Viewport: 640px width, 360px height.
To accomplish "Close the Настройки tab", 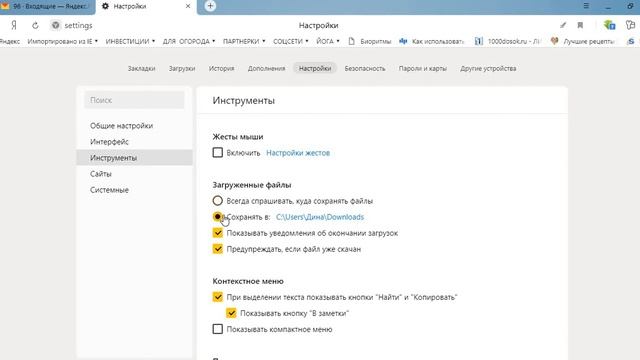I will click(x=188, y=6).
